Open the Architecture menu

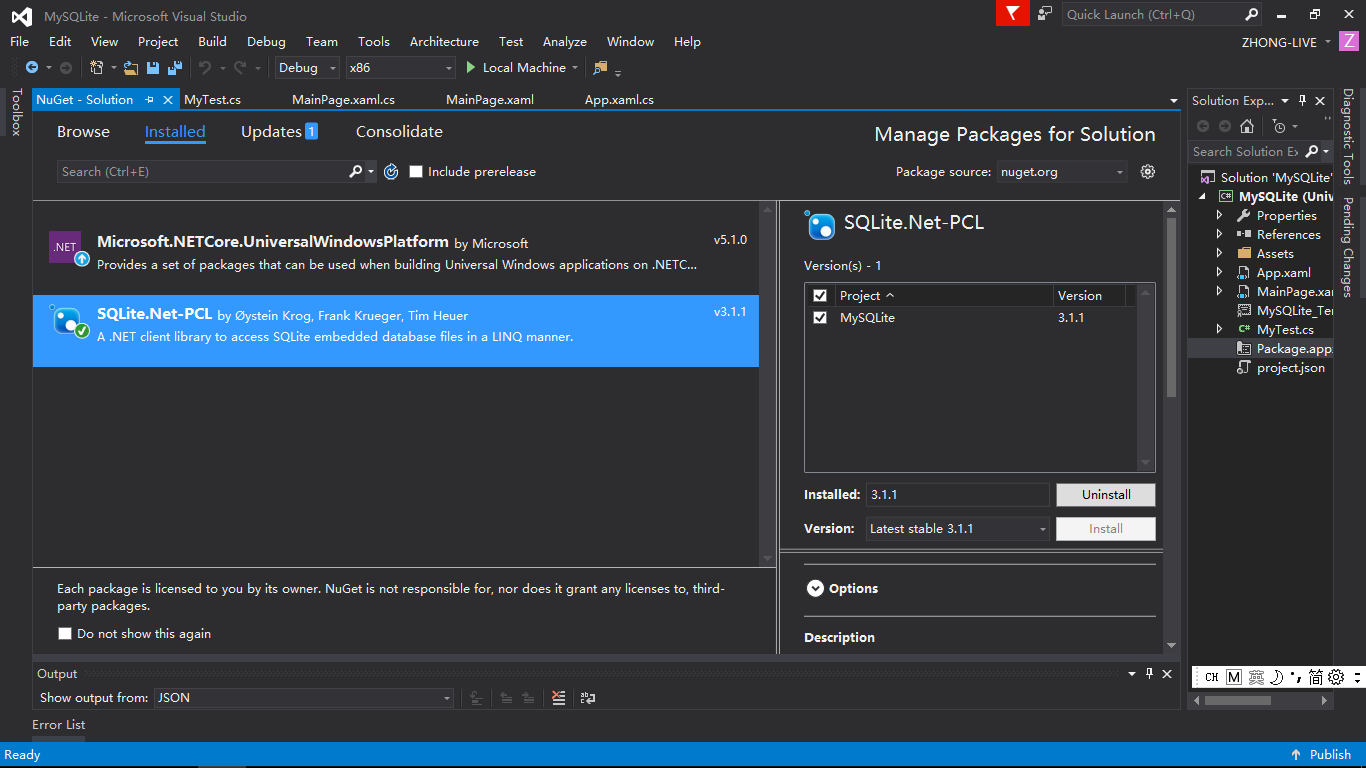pyautogui.click(x=444, y=42)
